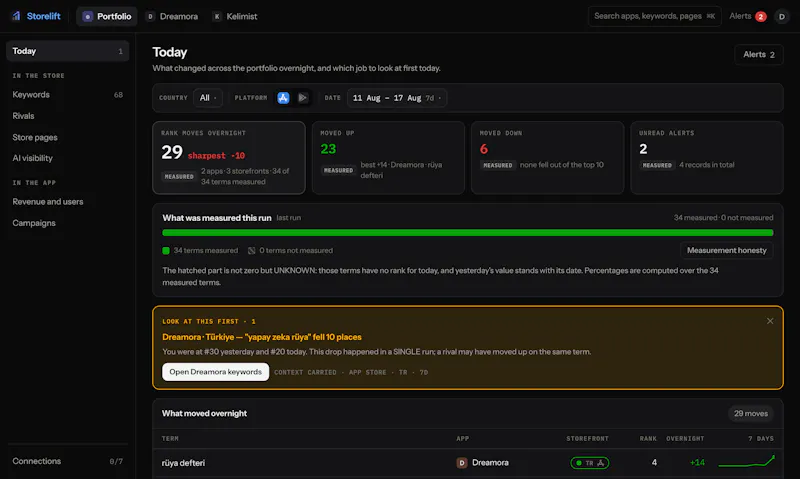Sort by the Rank column header
The width and height of the screenshot is (800, 479).
648,439
